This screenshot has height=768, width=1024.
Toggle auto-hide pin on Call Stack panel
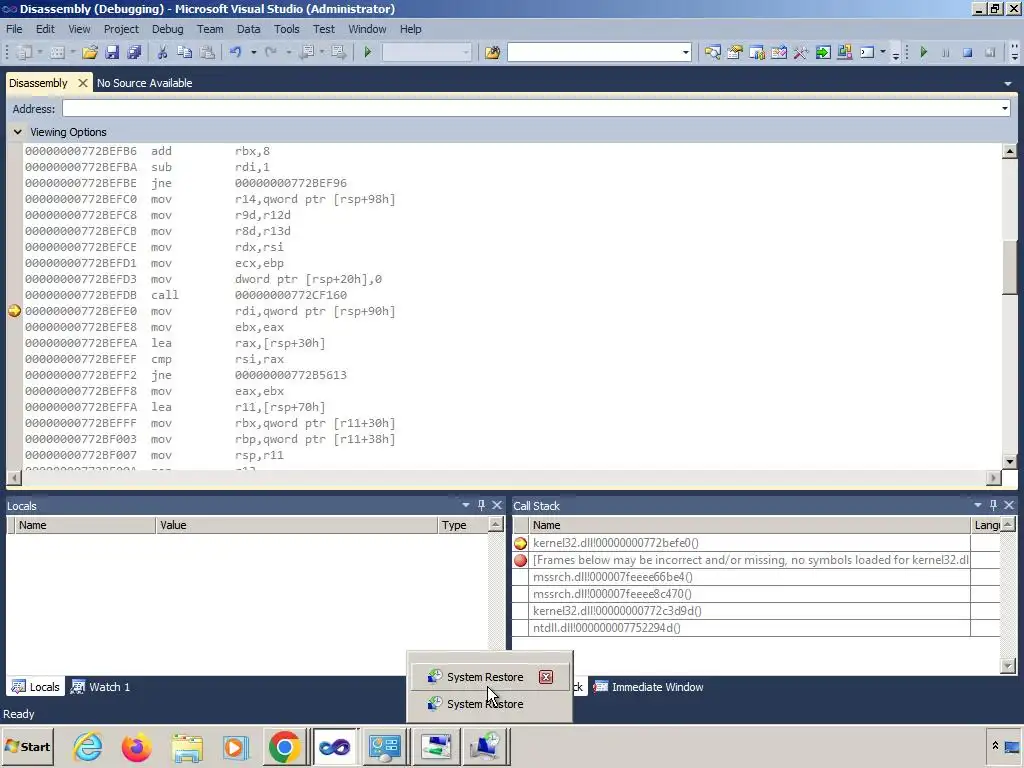993,505
